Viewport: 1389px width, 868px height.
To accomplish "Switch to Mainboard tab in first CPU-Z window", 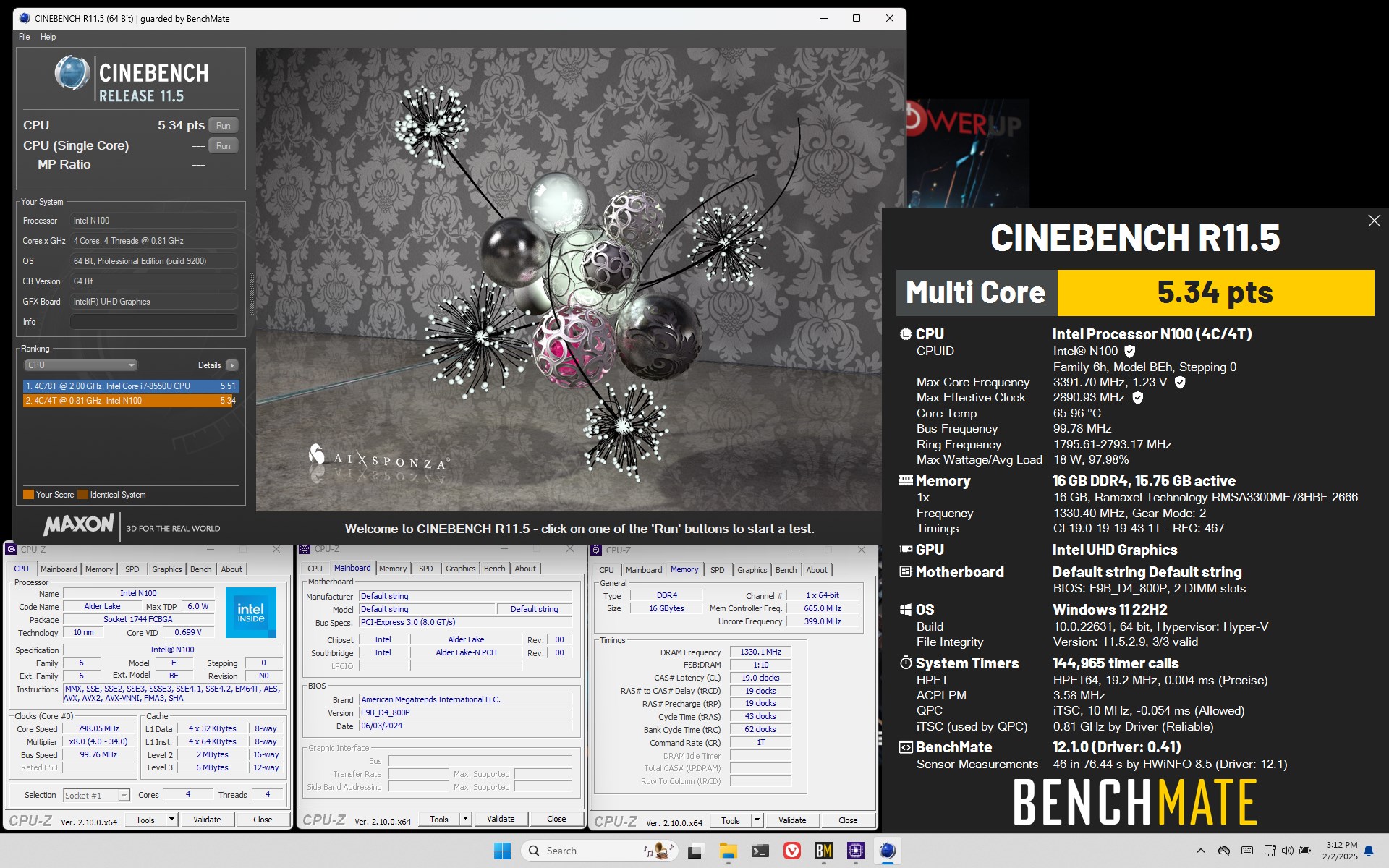I will coord(59,569).
